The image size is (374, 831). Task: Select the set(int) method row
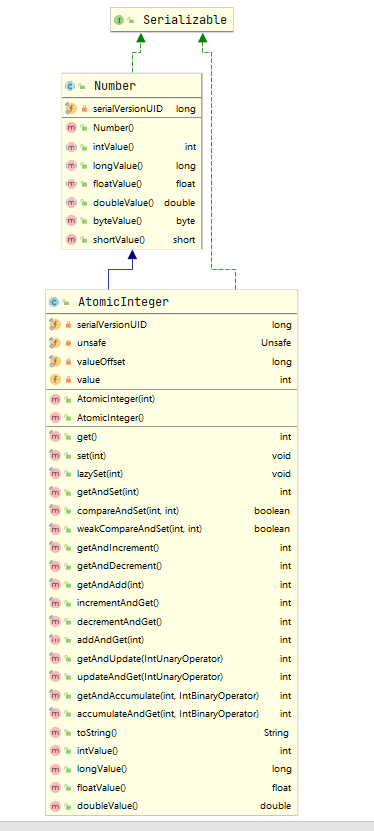pos(172,455)
